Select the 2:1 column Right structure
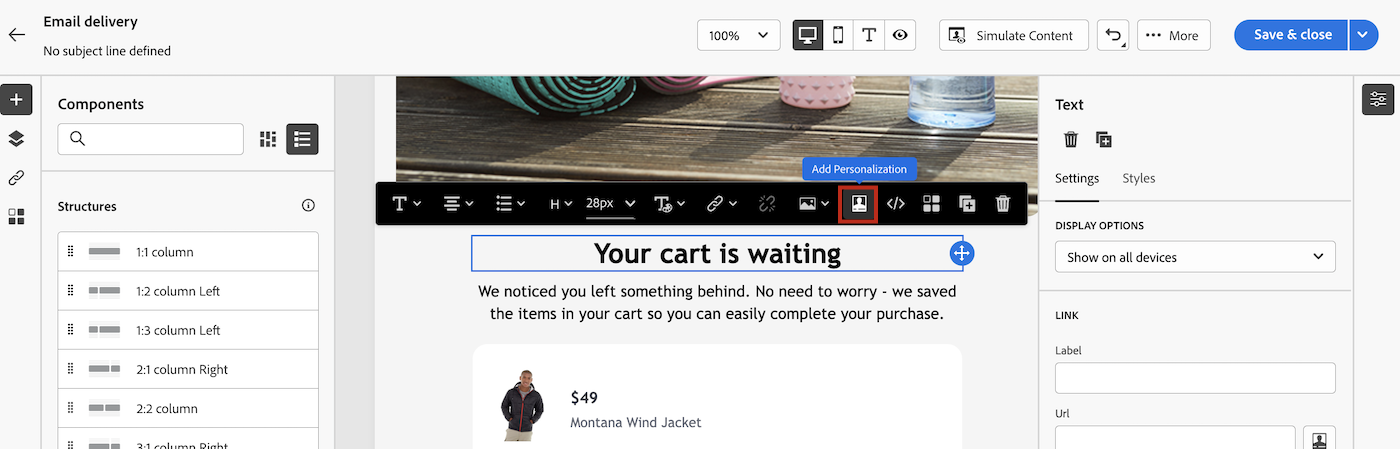 coord(188,369)
